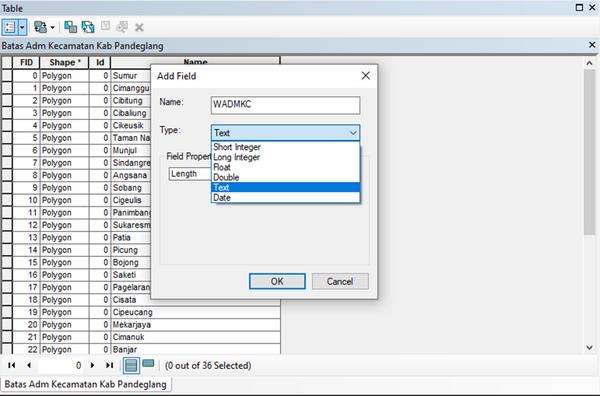Click the Cimanuk name cell
Image resolution: width=600 pixels, height=396 pixels.
(x=195, y=337)
